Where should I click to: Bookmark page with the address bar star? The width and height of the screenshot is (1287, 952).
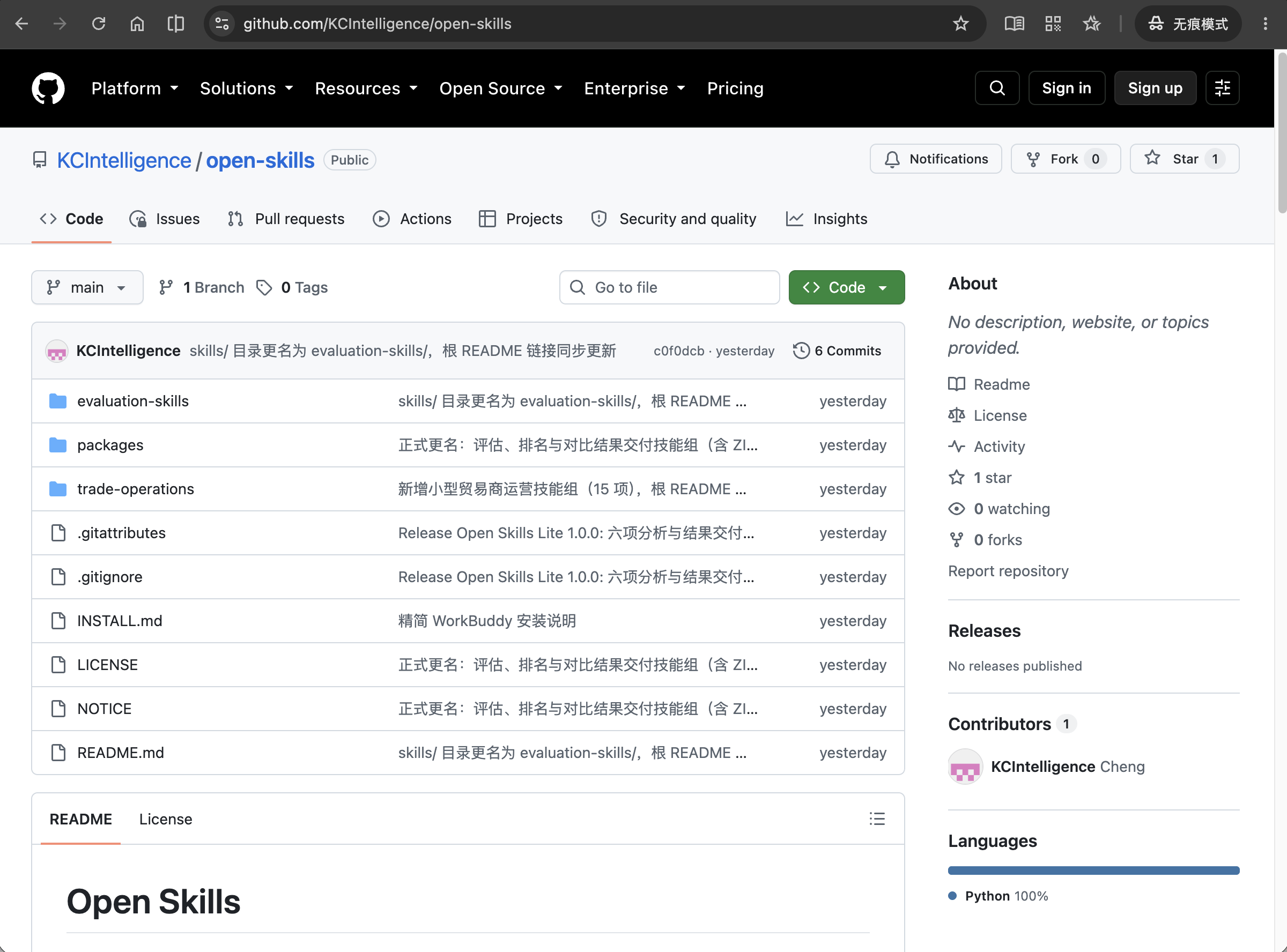tap(960, 24)
